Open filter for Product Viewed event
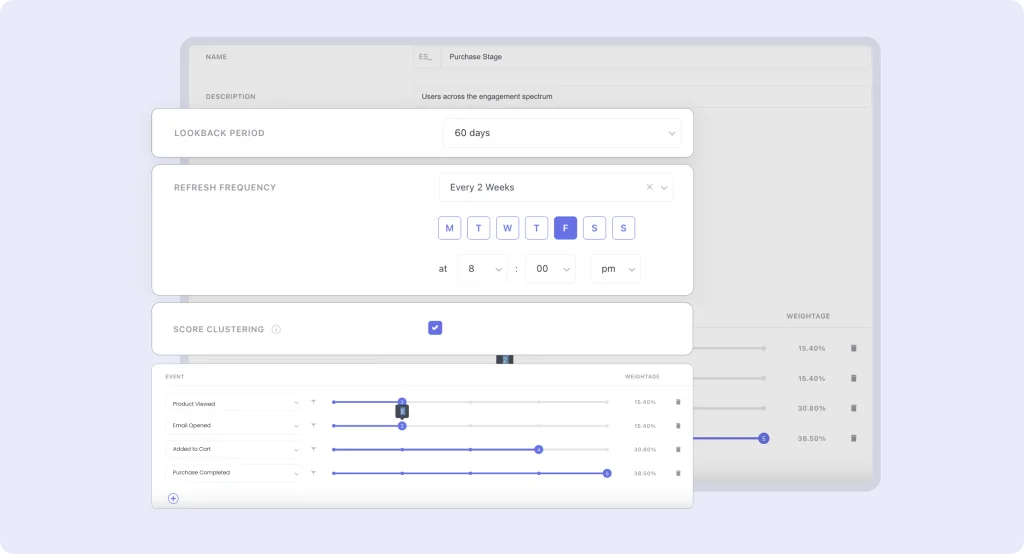The image size is (1024, 554). tap(313, 402)
